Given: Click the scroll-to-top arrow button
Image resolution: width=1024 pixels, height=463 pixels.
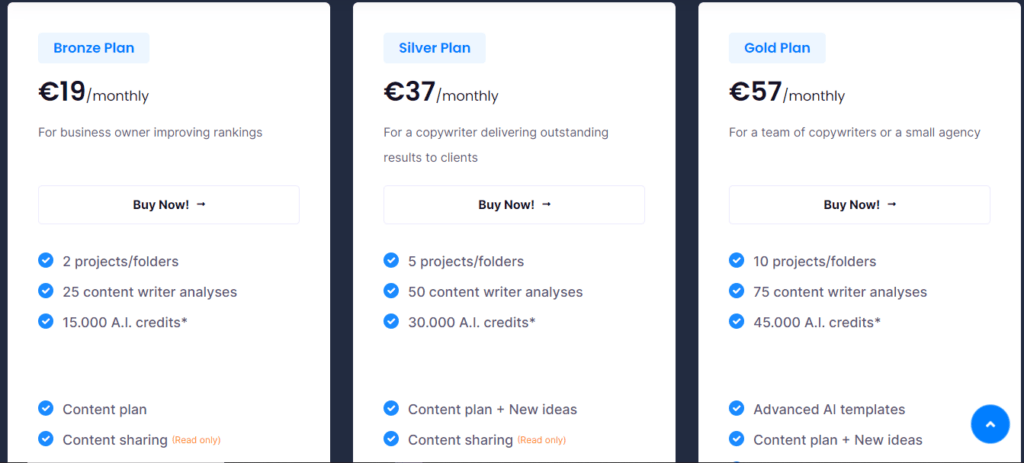Looking at the screenshot, I should point(990,424).
